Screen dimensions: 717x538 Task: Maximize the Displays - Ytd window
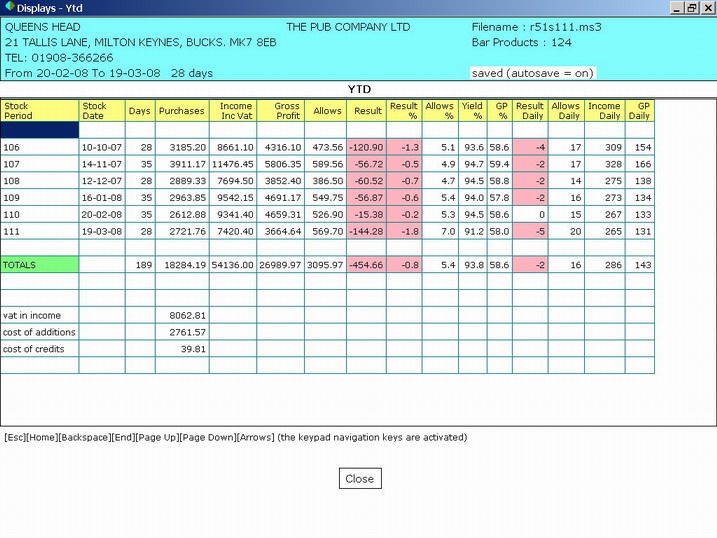click(x=691, y=8)
